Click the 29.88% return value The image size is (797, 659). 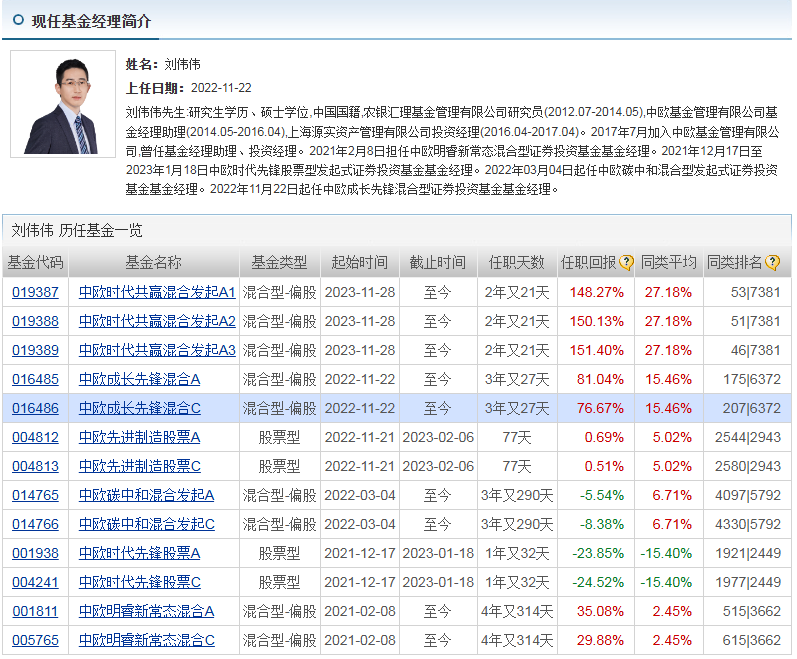click(x=600, y=640)
